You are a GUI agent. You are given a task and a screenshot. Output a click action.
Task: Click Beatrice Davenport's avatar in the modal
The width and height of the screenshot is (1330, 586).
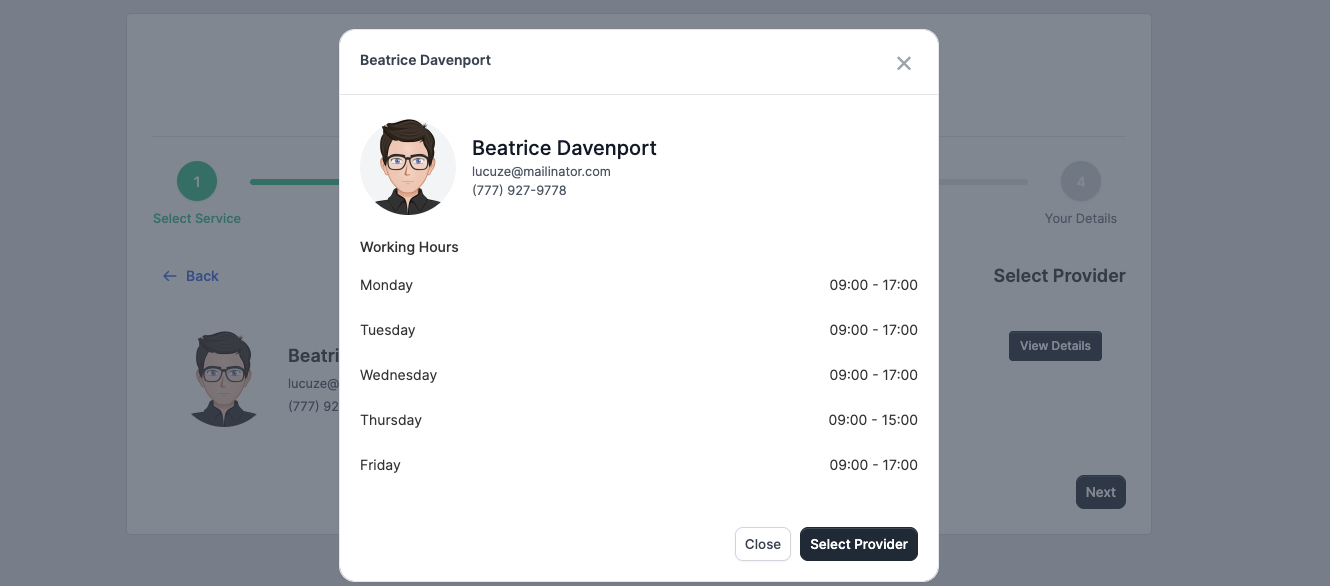407,167
